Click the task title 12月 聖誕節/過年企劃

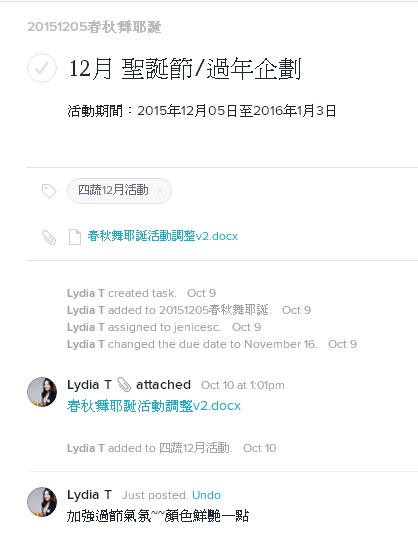click(x=185, y=69)
